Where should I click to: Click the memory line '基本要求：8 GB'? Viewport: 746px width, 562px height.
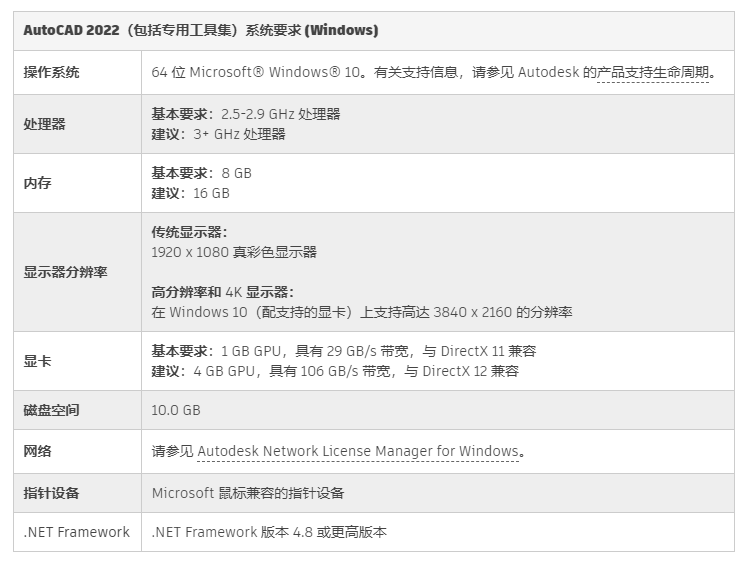tap(201, 173)
